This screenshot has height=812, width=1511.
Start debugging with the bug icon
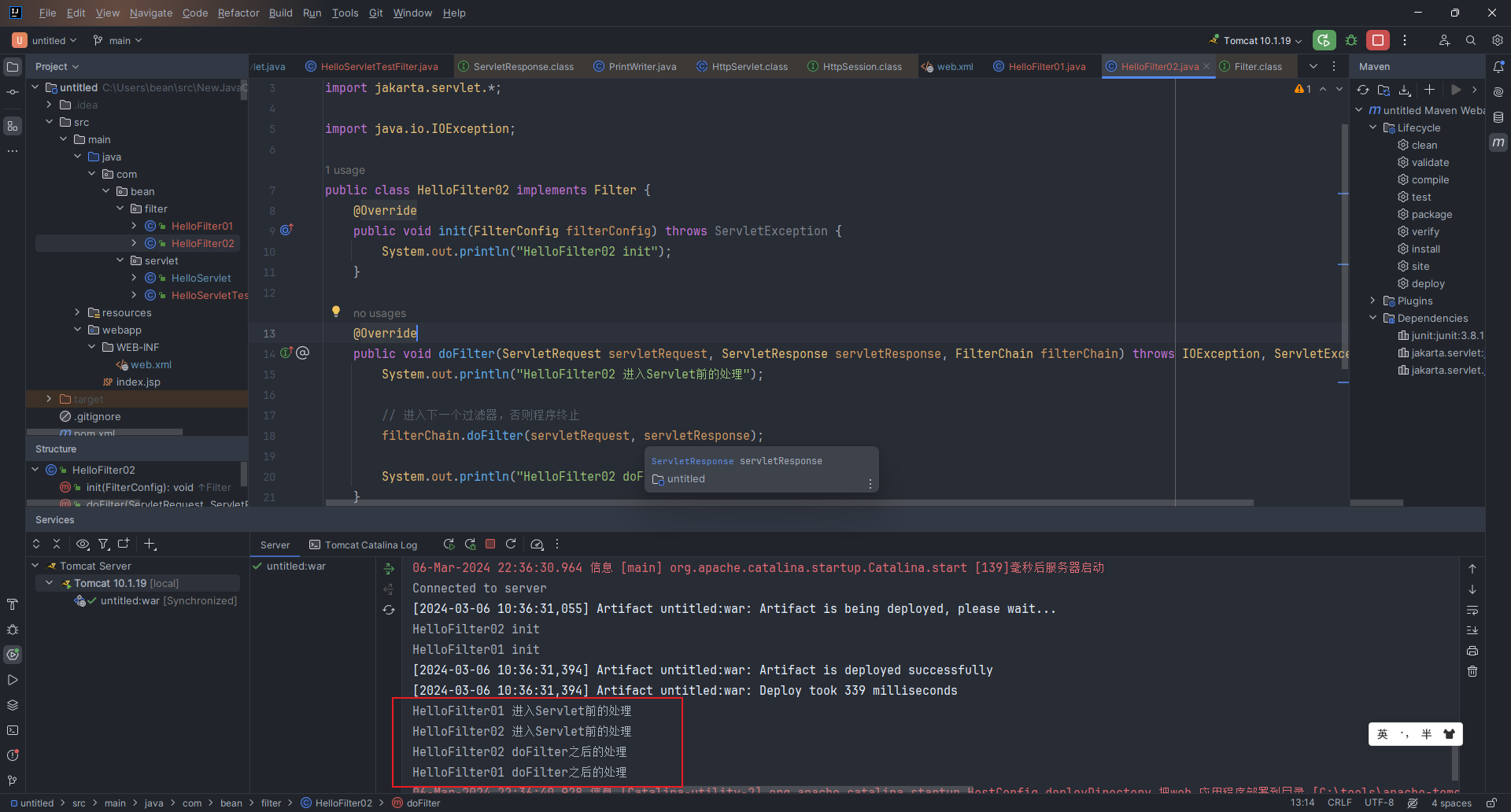click(1351, 40)
